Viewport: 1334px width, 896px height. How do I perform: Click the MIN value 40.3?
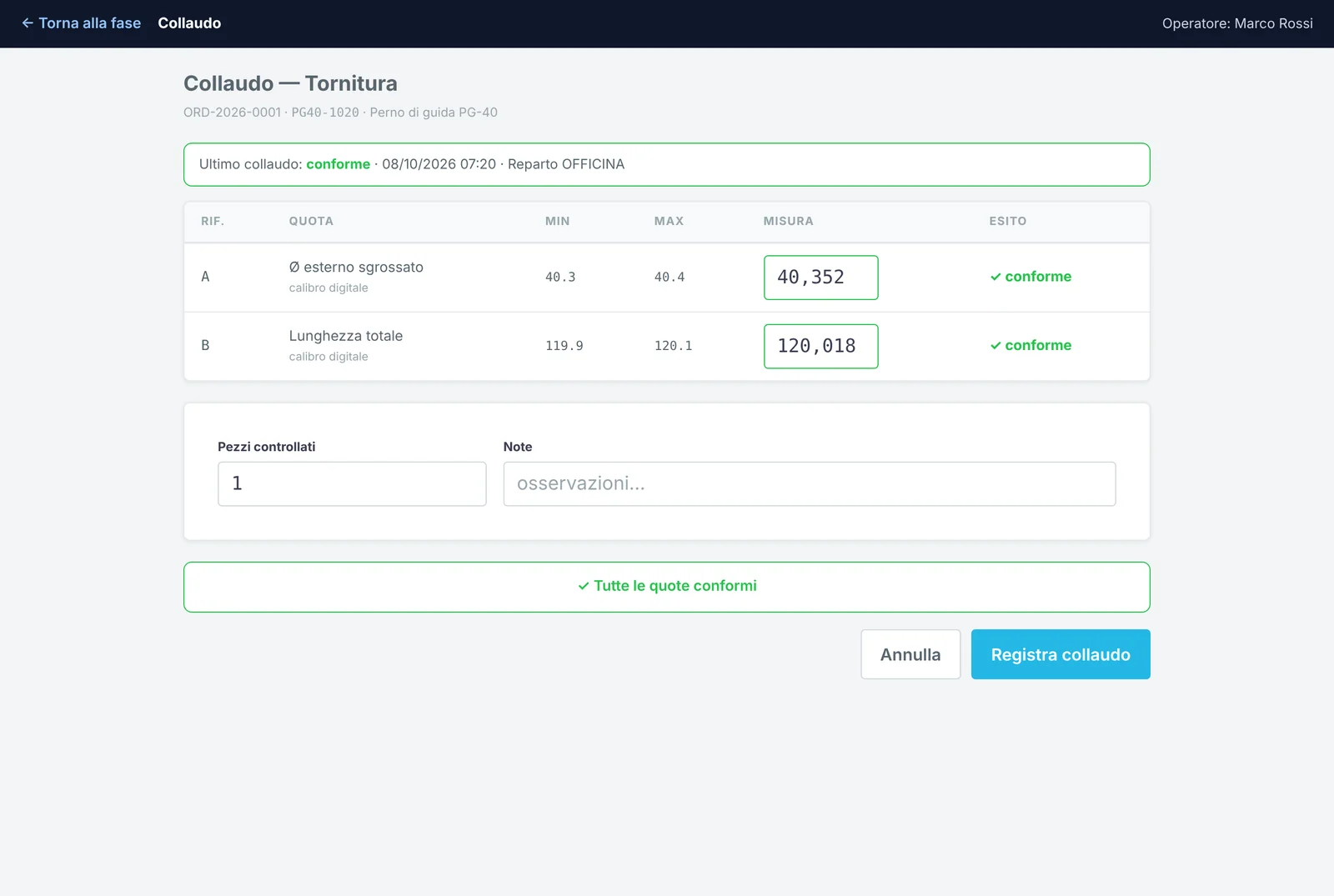[x=560, y=277]
